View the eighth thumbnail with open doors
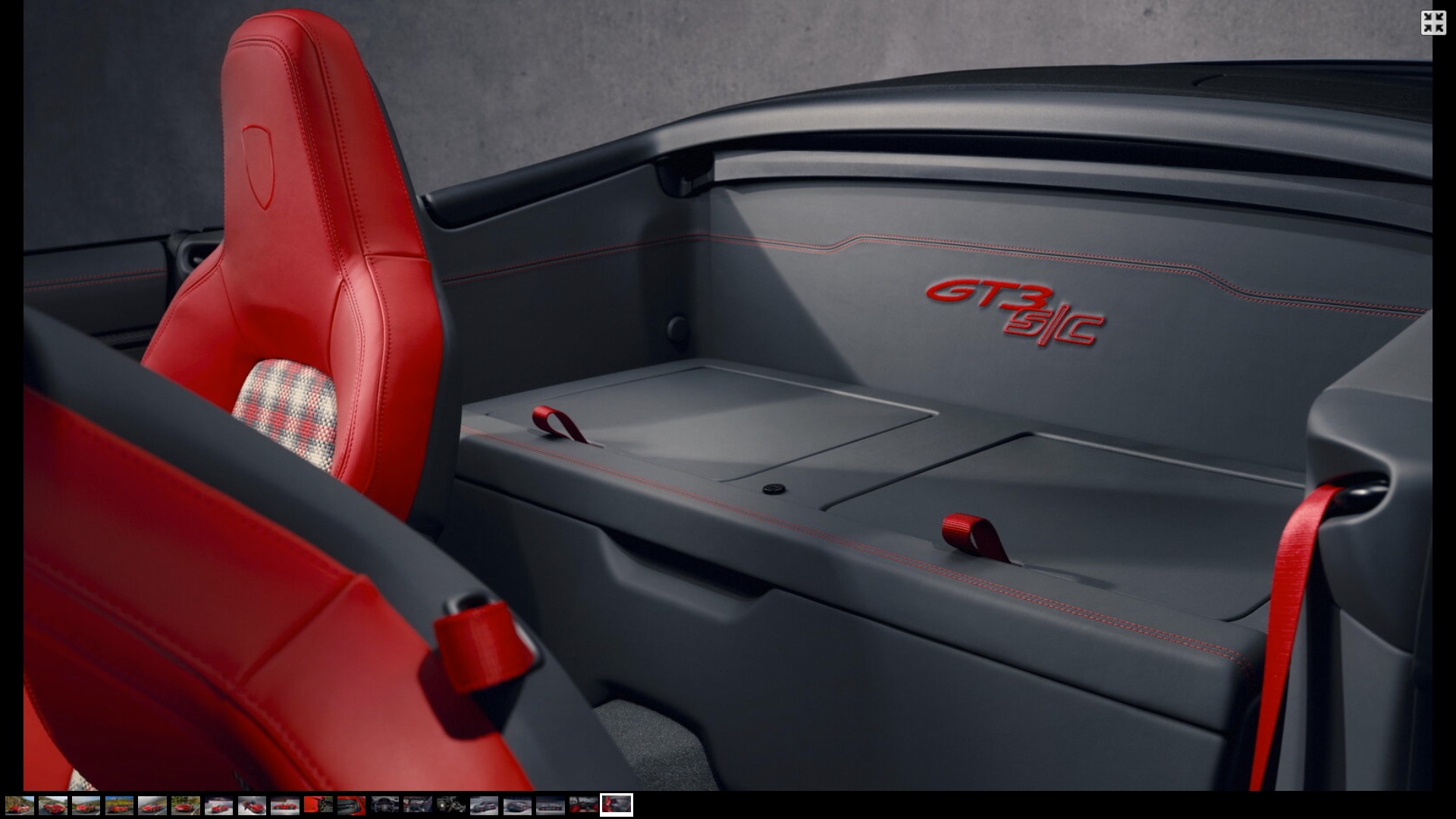1456x819 pixels. point(252,805)
